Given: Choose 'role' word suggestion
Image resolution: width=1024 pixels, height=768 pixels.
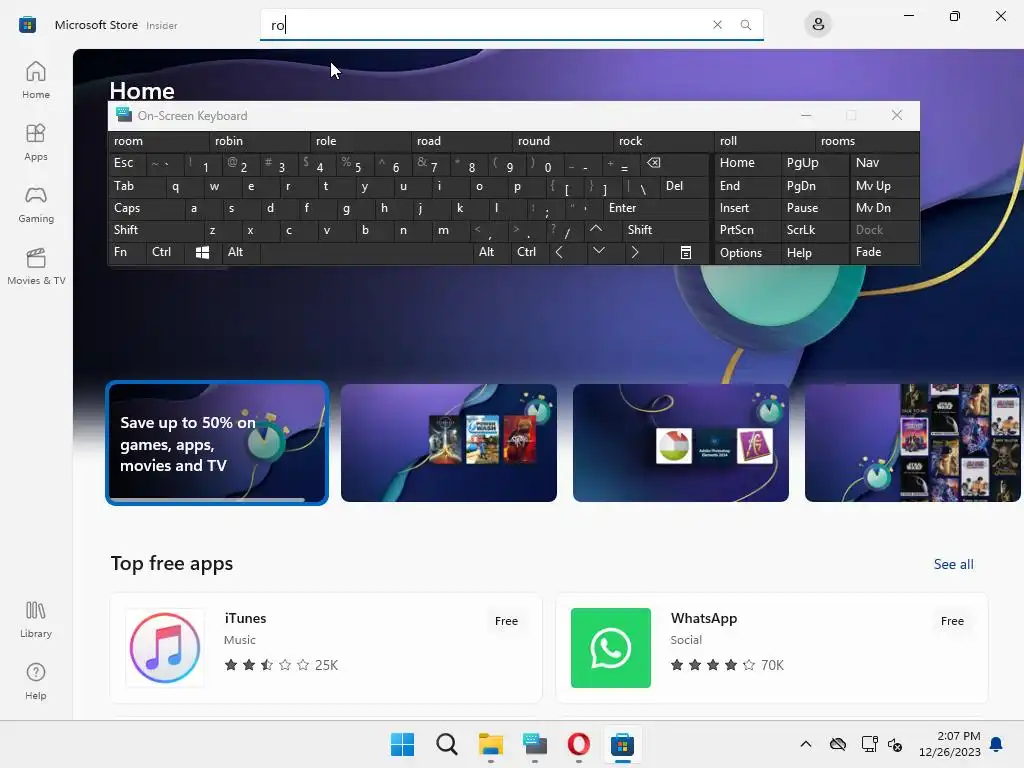Looking at the screenshot, I should point(360,141).
